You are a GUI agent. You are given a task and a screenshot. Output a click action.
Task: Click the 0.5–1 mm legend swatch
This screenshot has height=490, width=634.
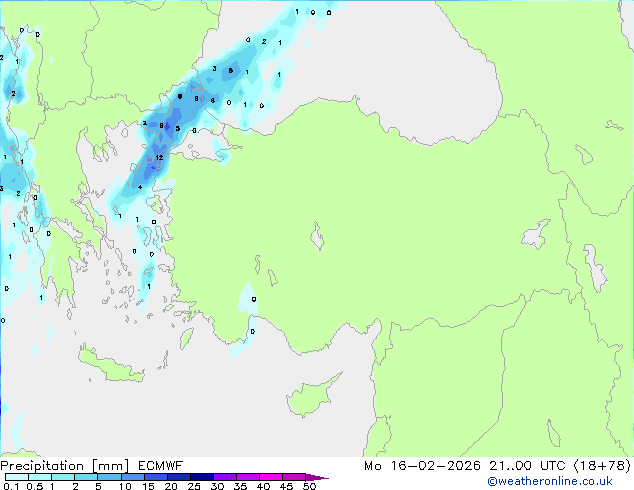pos(40,477)
